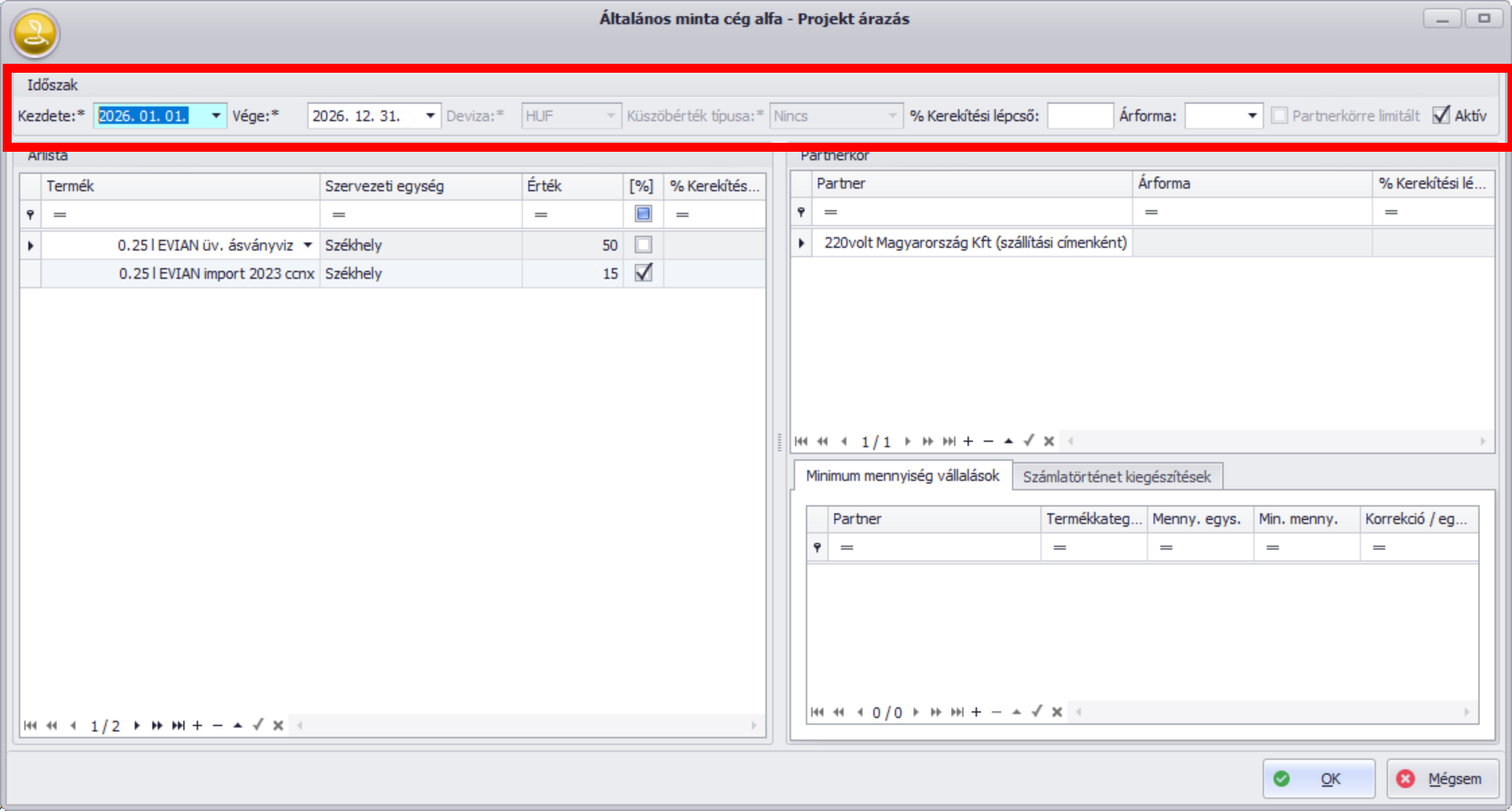Select the Minimum mennyiség vállalások tab
Image resolution: width=1512 pixels, height=811 pixels.
(902, 476)
